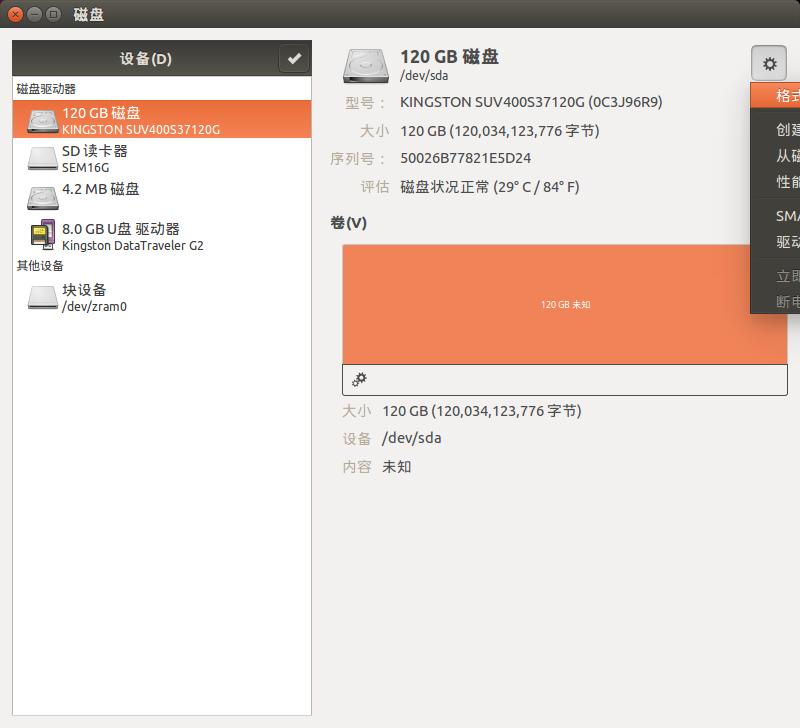Click the 4.2 MB disk drive icon

point(43,198)
